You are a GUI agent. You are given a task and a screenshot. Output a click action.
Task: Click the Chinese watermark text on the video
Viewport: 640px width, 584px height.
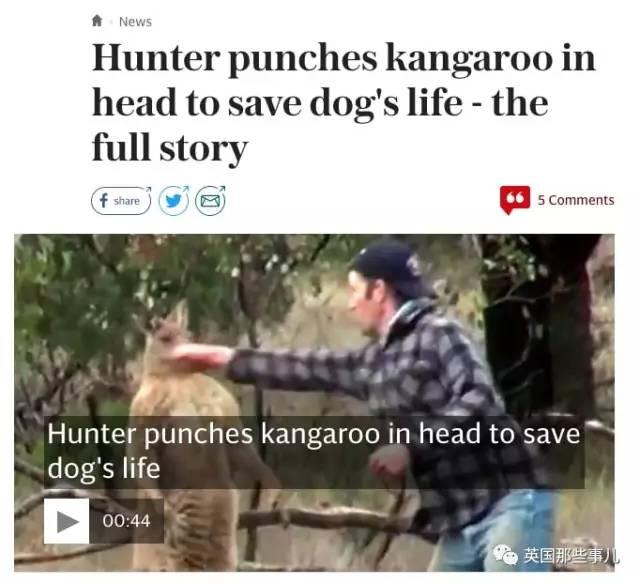(x=571, y=556)
